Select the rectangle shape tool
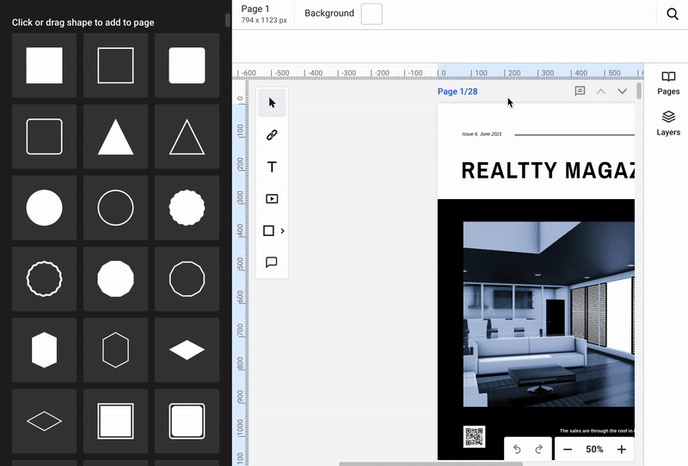Image resolution: width=688 pixels, height=466 pixels. pos(269,231)
